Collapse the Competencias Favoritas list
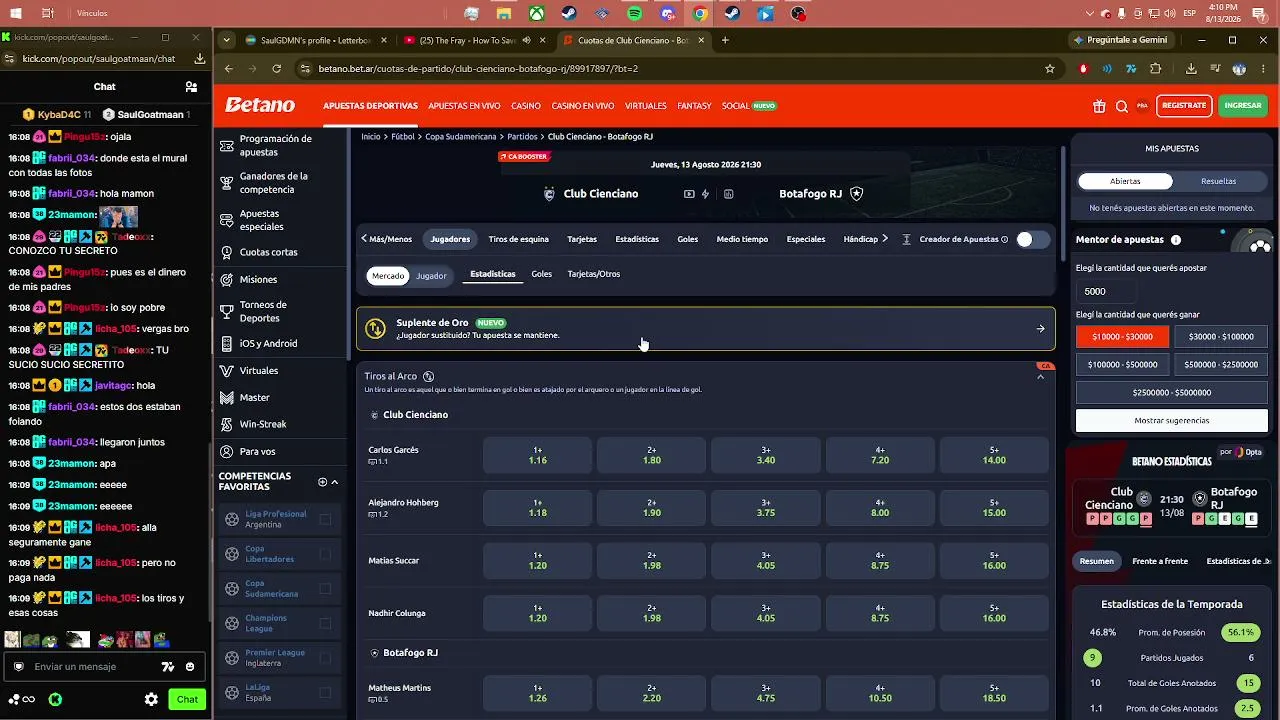 pos(335,482)
